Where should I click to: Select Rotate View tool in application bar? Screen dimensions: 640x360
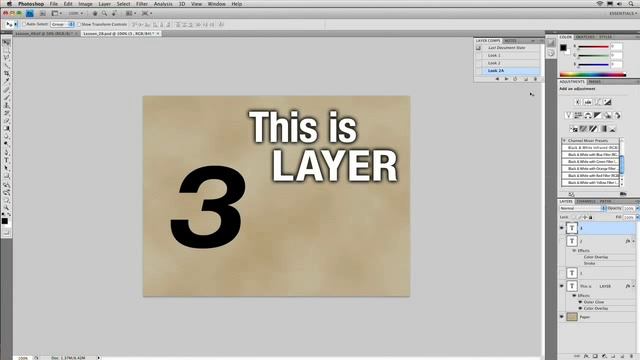click(x=114, y=13)
